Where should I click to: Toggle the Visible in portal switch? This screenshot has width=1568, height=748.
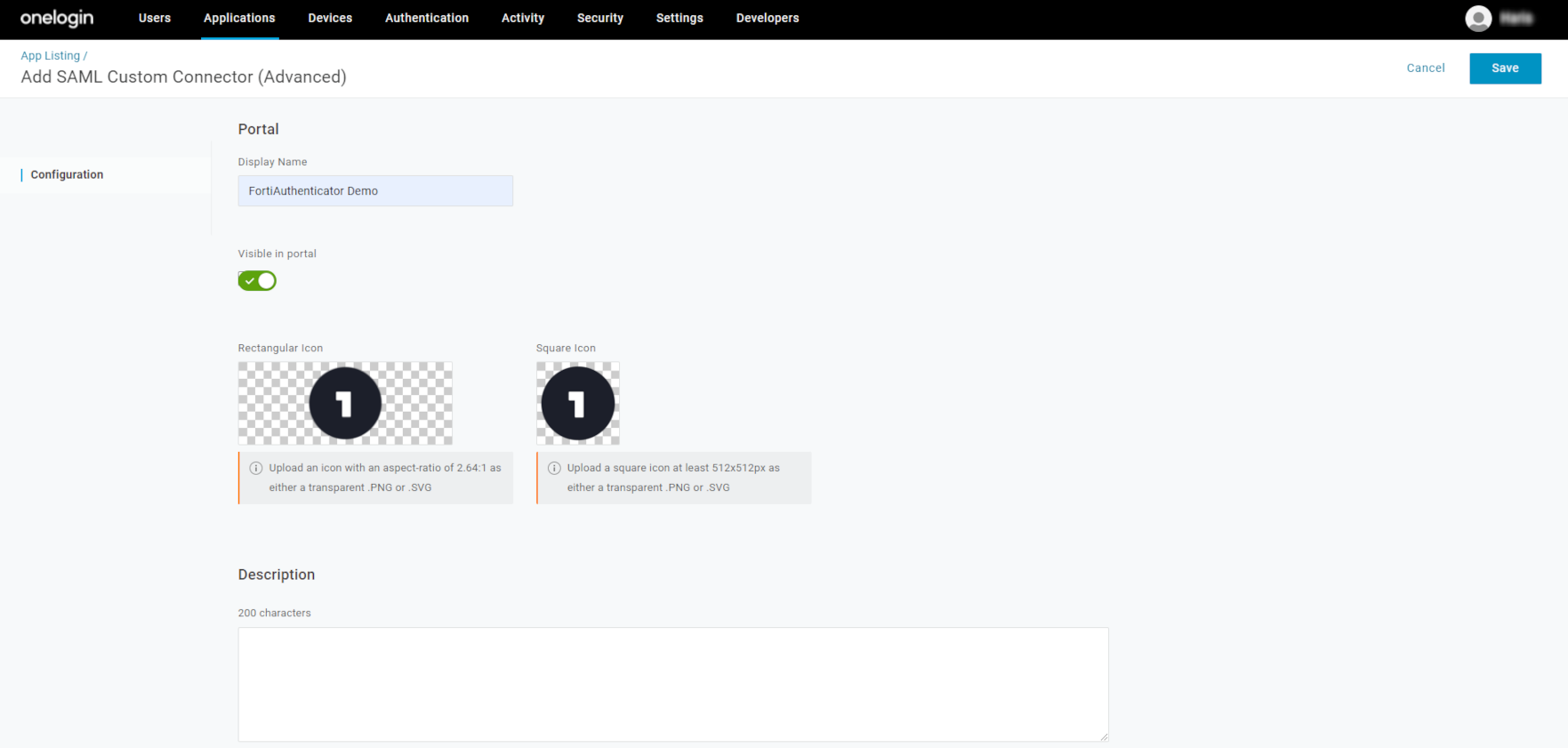(257, 281)
